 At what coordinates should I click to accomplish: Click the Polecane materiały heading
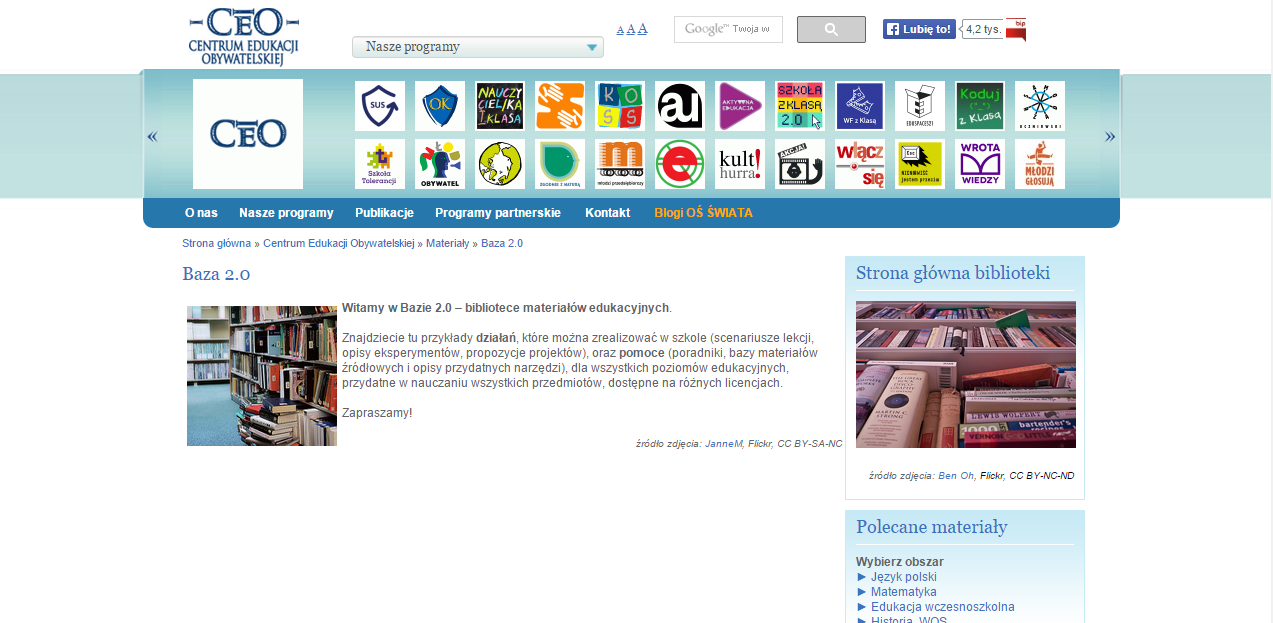pos(932,527)
